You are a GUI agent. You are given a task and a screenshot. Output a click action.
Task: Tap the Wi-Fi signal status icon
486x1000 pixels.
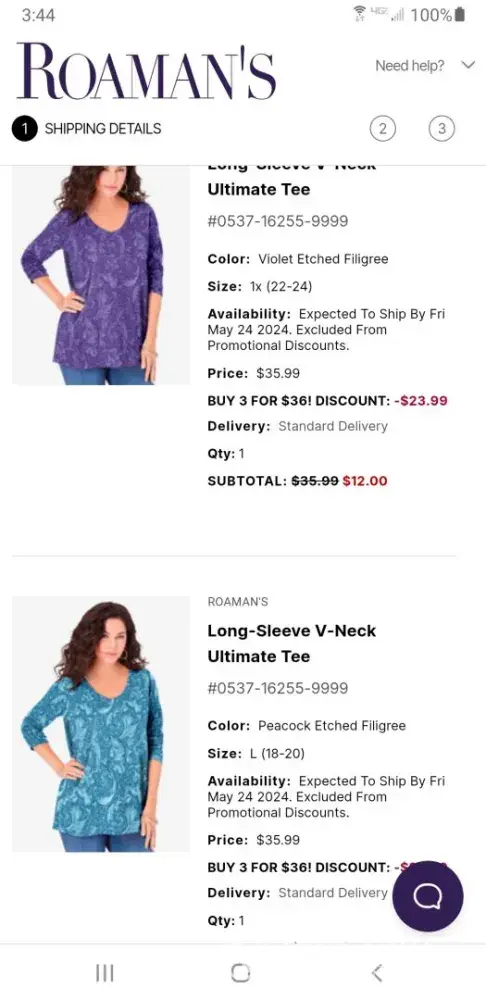pyautogui.click(x=360, y=13)
